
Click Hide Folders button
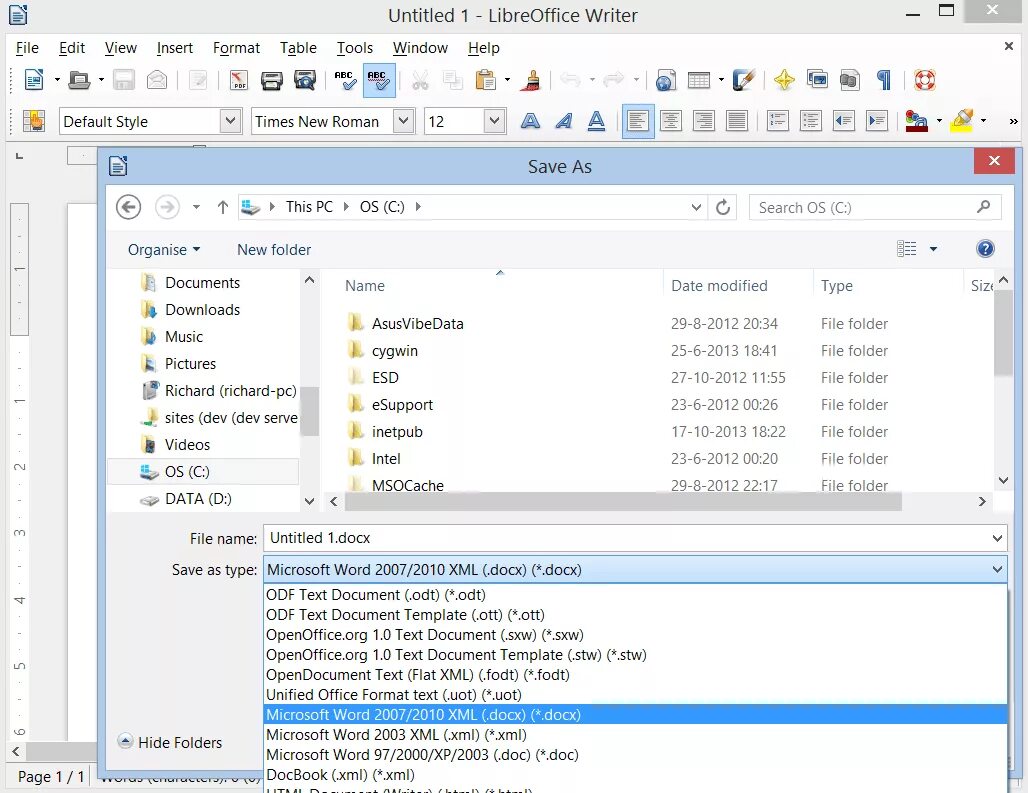pyautogui.click(x=170, y=743)
